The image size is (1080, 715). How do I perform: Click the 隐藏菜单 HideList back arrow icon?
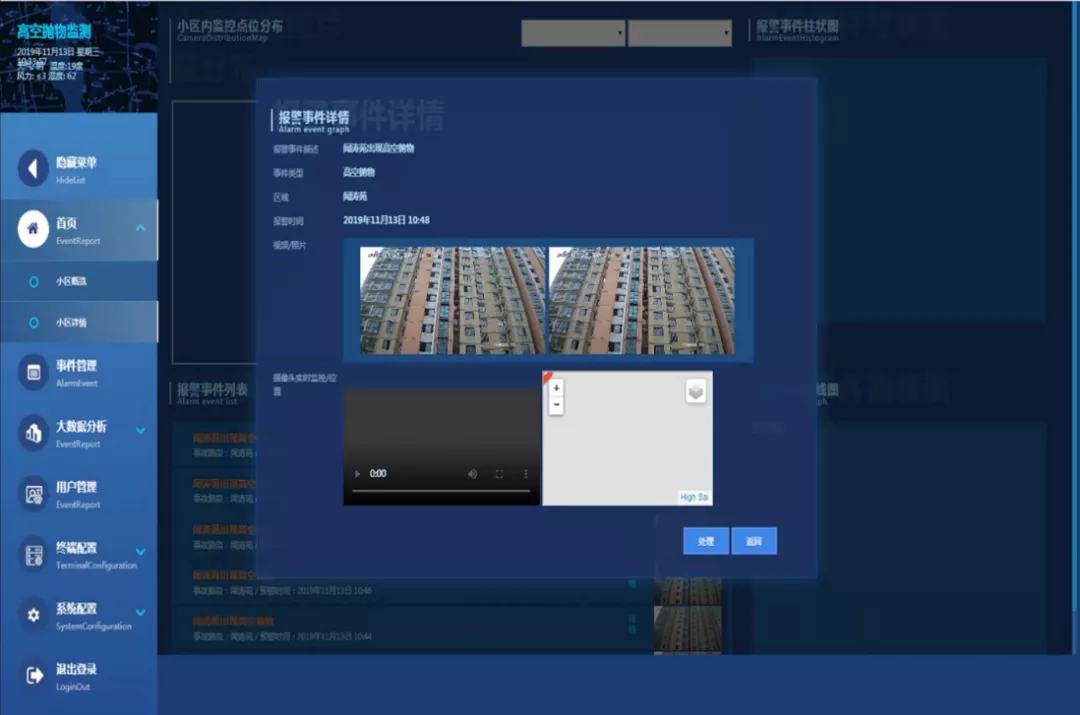(33, 168)
